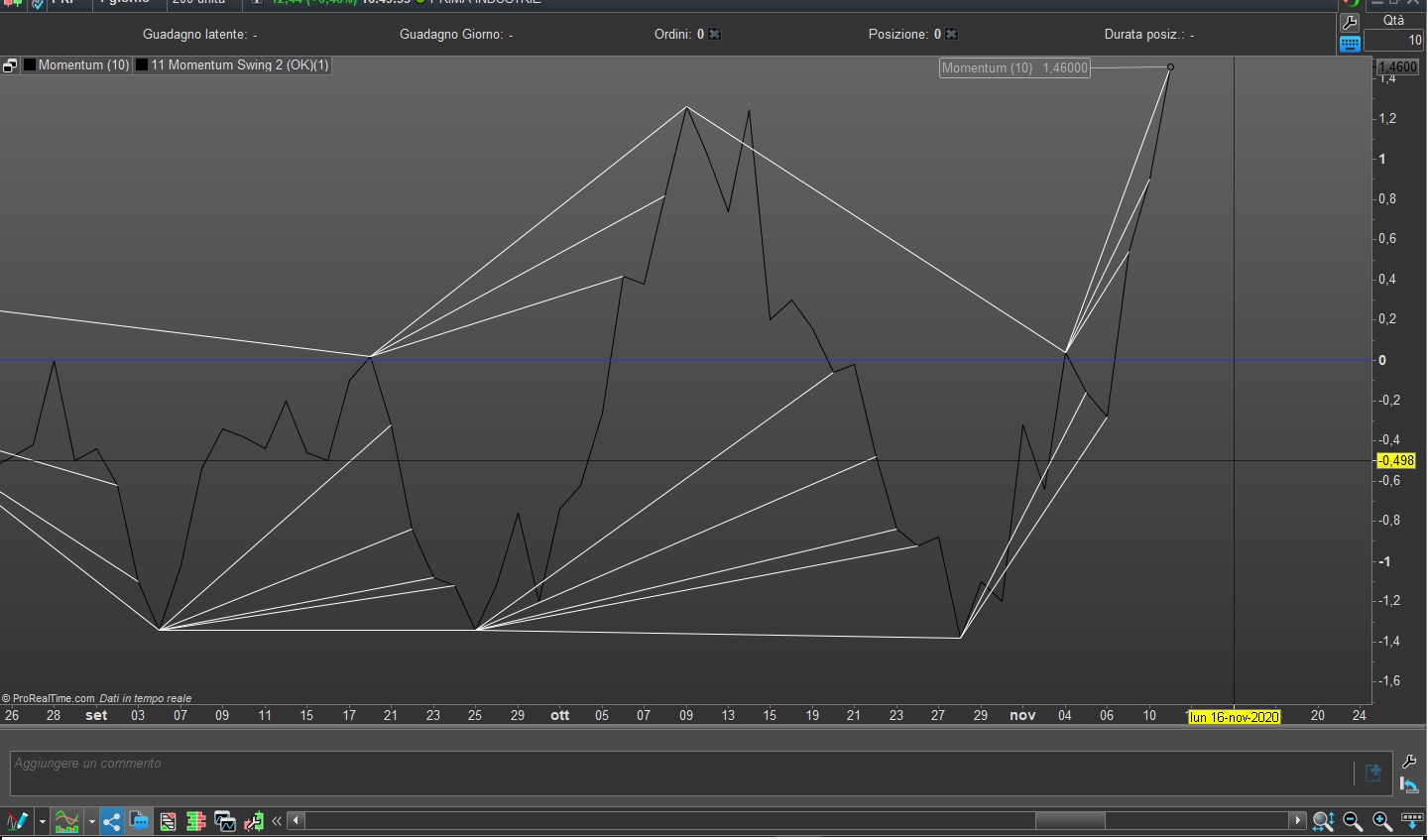
Task: Select the drawing pencil tool
Action: [x=17, y=821]
